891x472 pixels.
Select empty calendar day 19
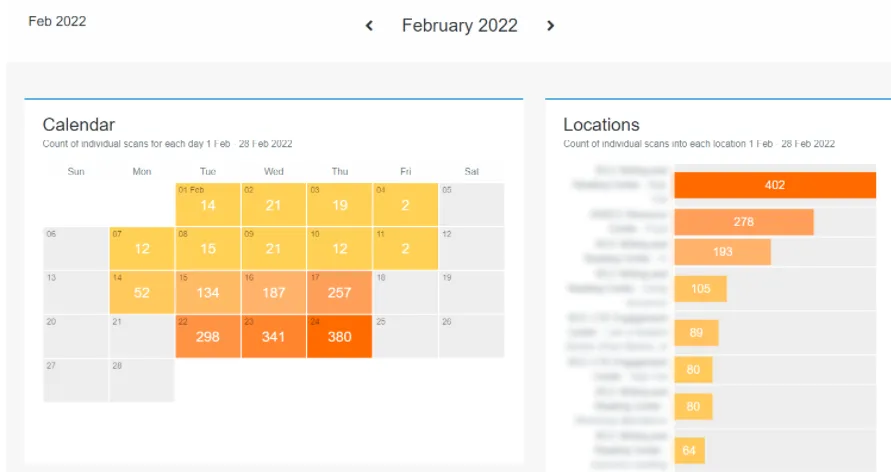[472, 293]
